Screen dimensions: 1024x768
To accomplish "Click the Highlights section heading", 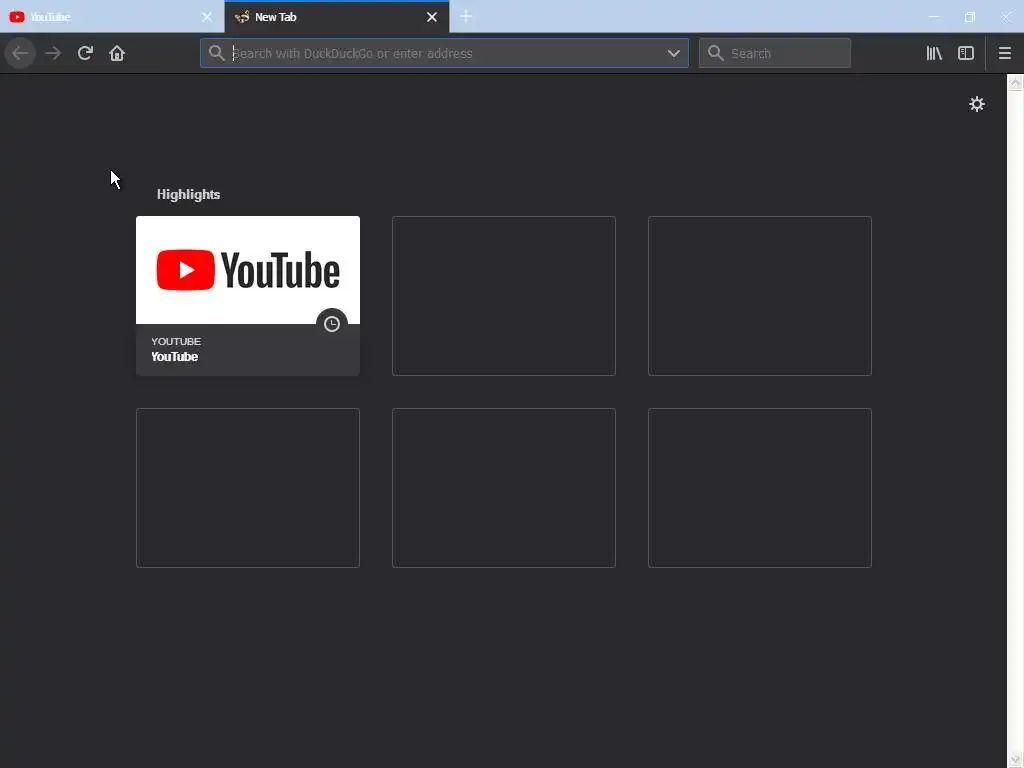I will point(188,194).
